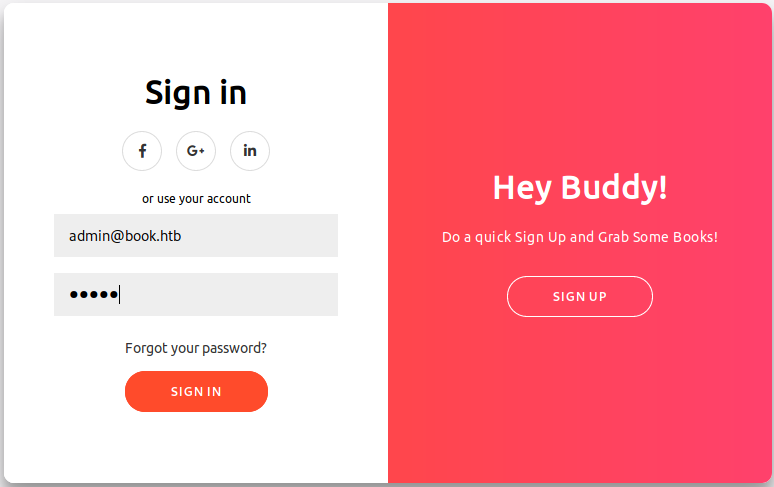Click the Hey Buddy! heading
The image size is (774, 487).
click(x=580, y=187)
